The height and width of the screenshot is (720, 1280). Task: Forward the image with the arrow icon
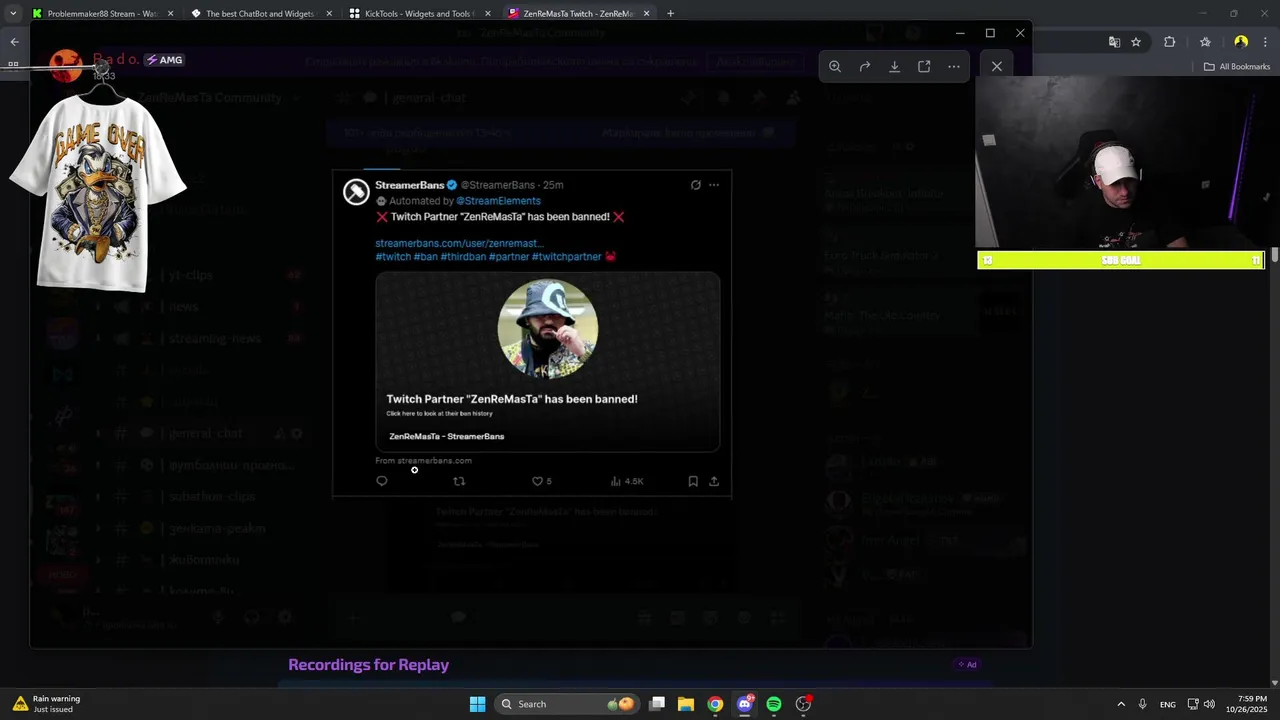tap(865, 67)
